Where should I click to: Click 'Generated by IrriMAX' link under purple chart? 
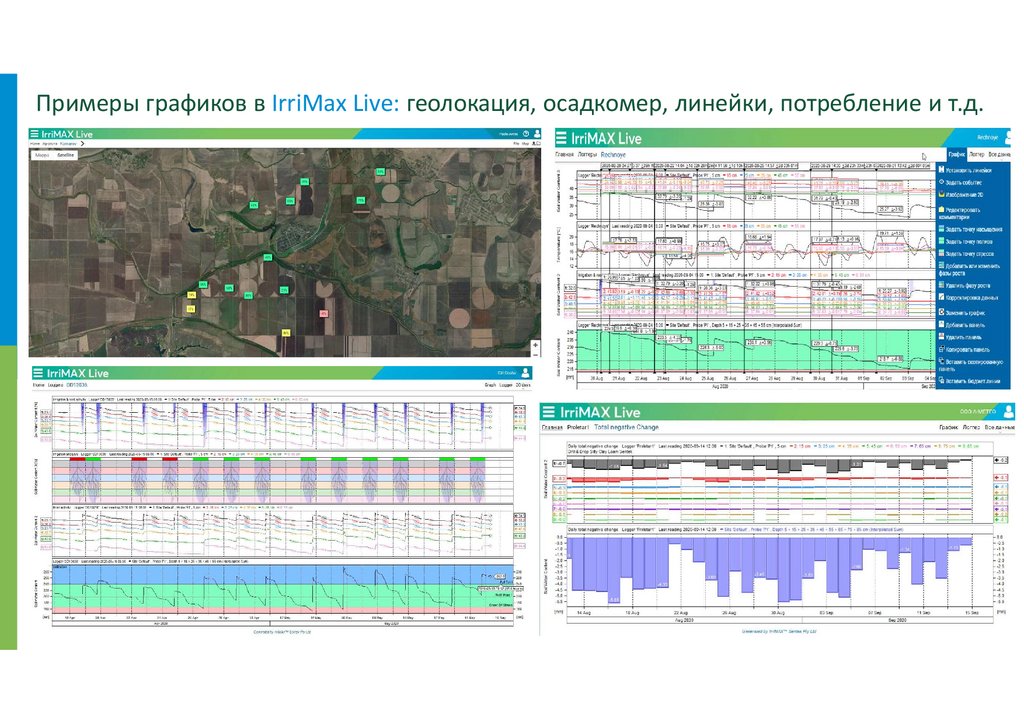[779, 631]
